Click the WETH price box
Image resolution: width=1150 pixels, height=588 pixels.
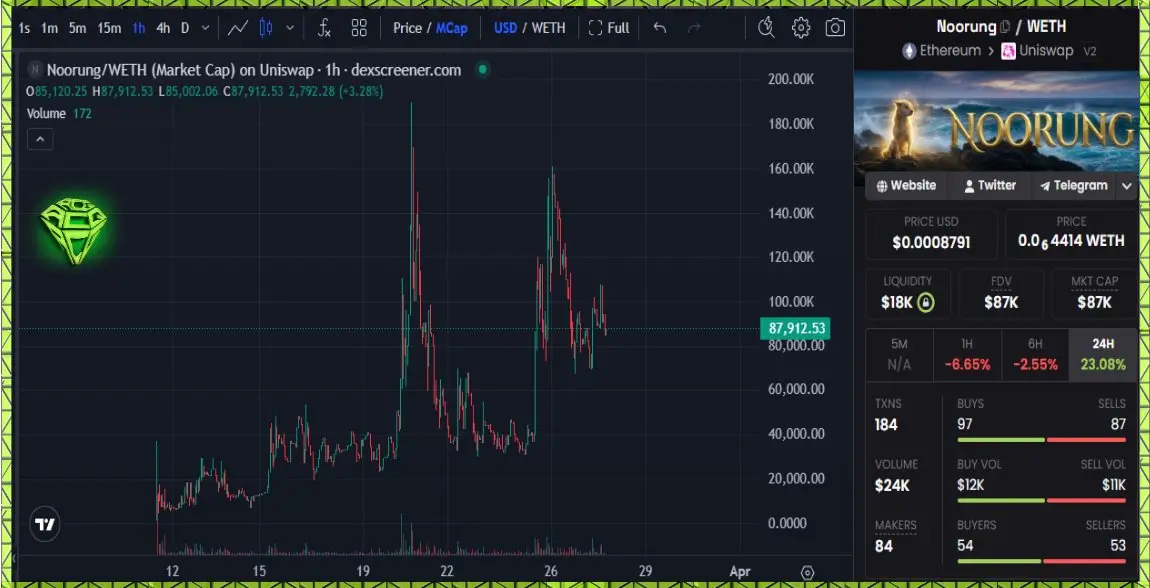pos(1071,234)
